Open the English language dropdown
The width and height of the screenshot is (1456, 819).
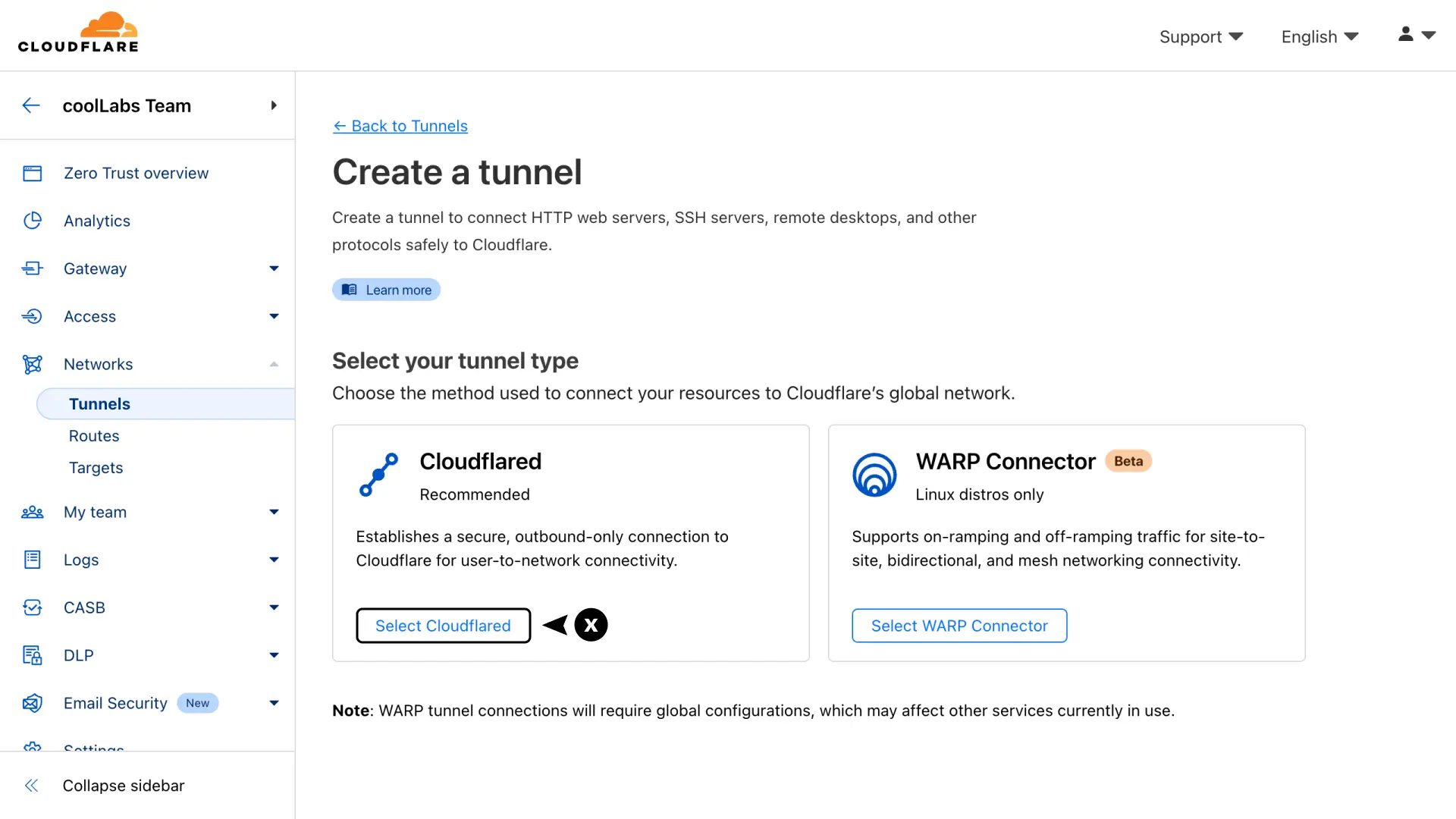1319,36
